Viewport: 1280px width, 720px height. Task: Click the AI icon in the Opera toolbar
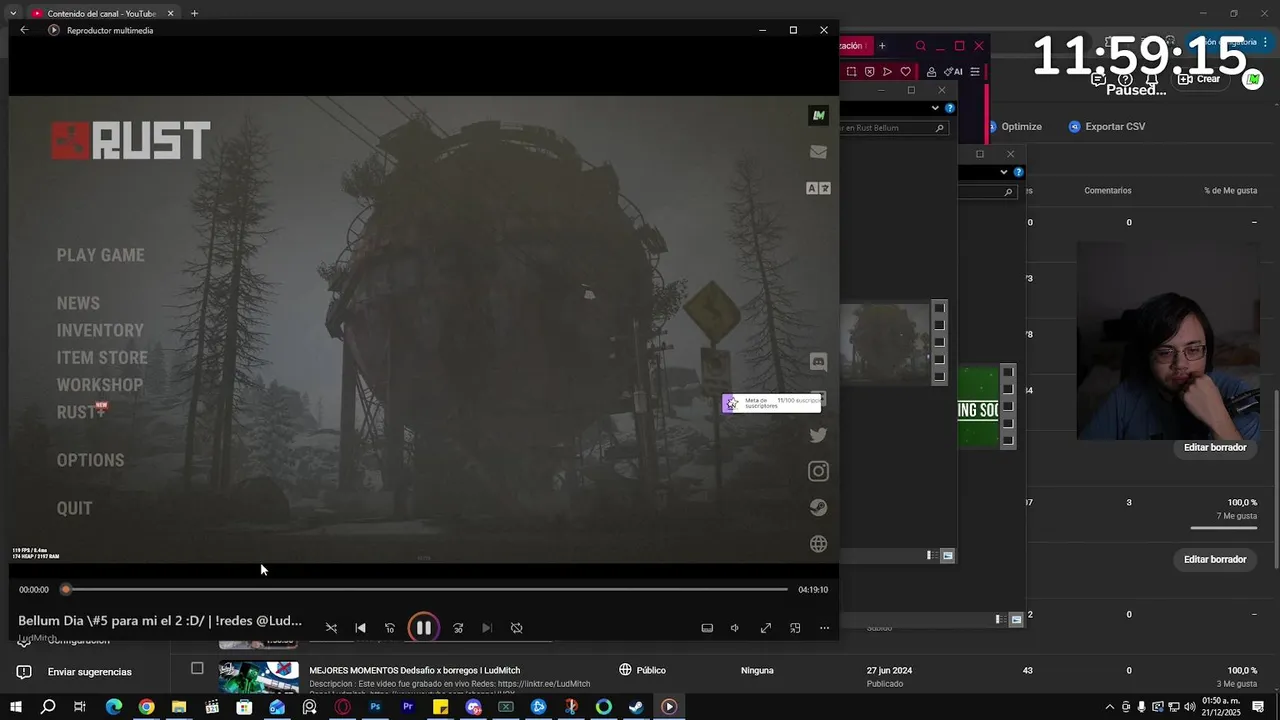point(951,72)
